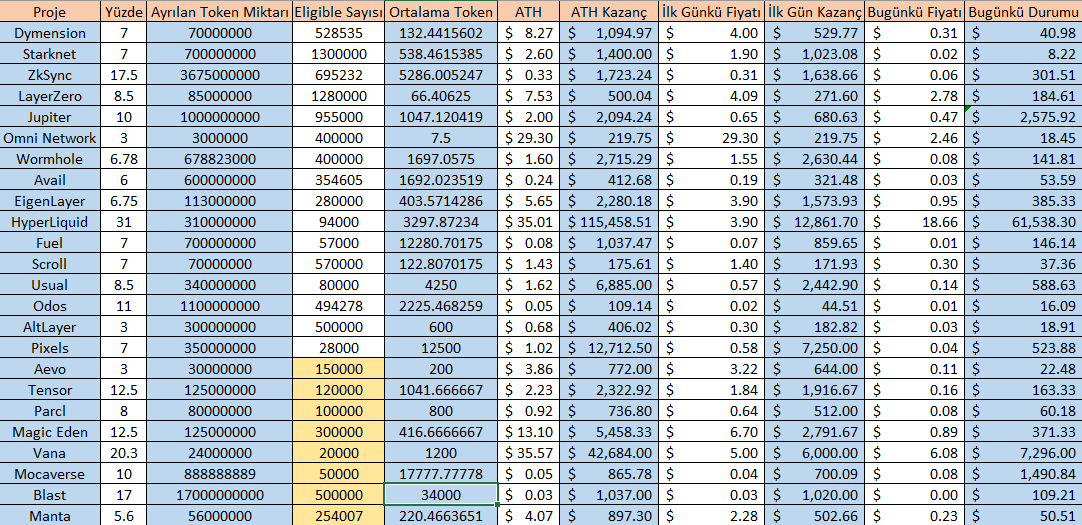Select Mocaverse Ortalama Token 17777.77778

[440, 474]
